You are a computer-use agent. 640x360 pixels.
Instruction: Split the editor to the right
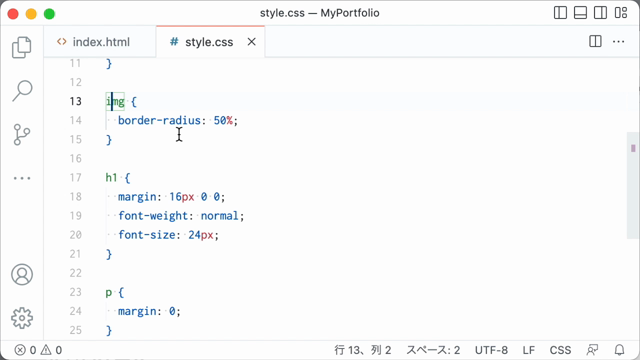[595, 41]
